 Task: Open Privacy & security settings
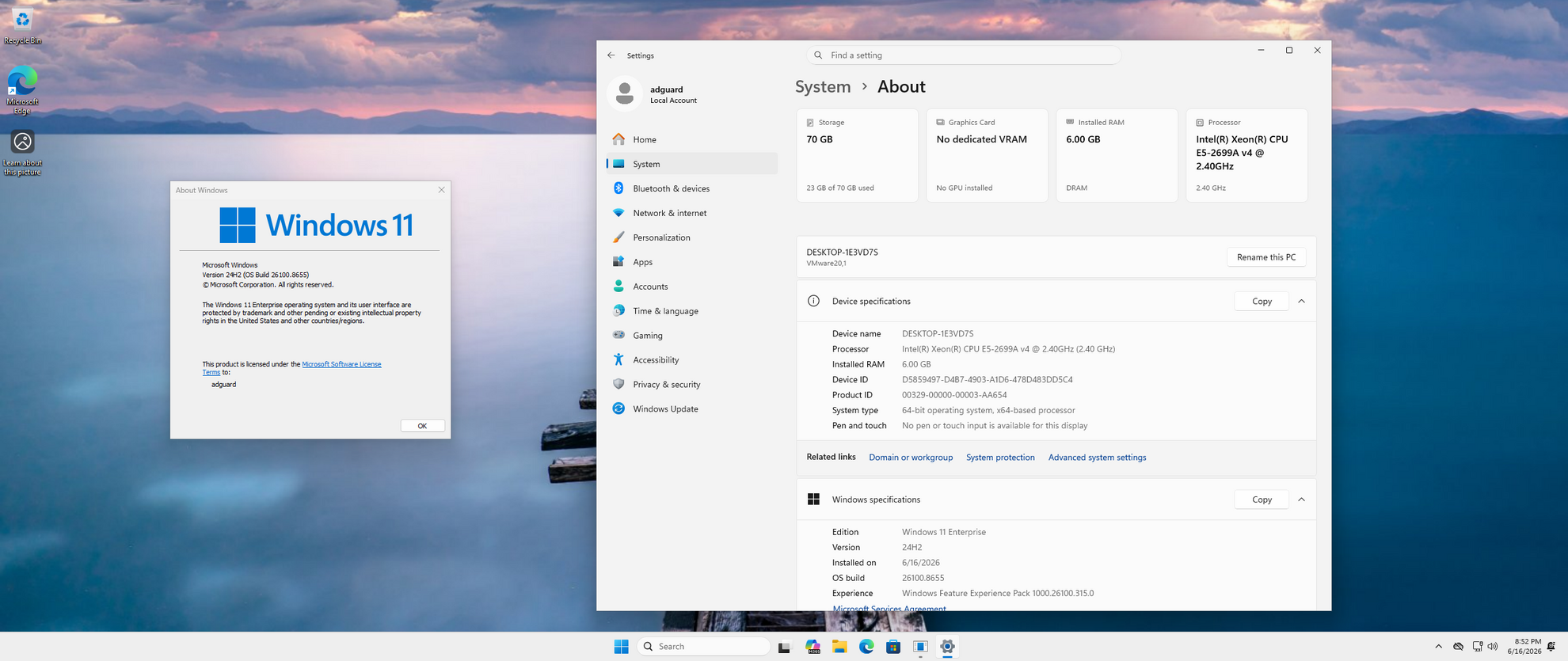pos(691,385)
